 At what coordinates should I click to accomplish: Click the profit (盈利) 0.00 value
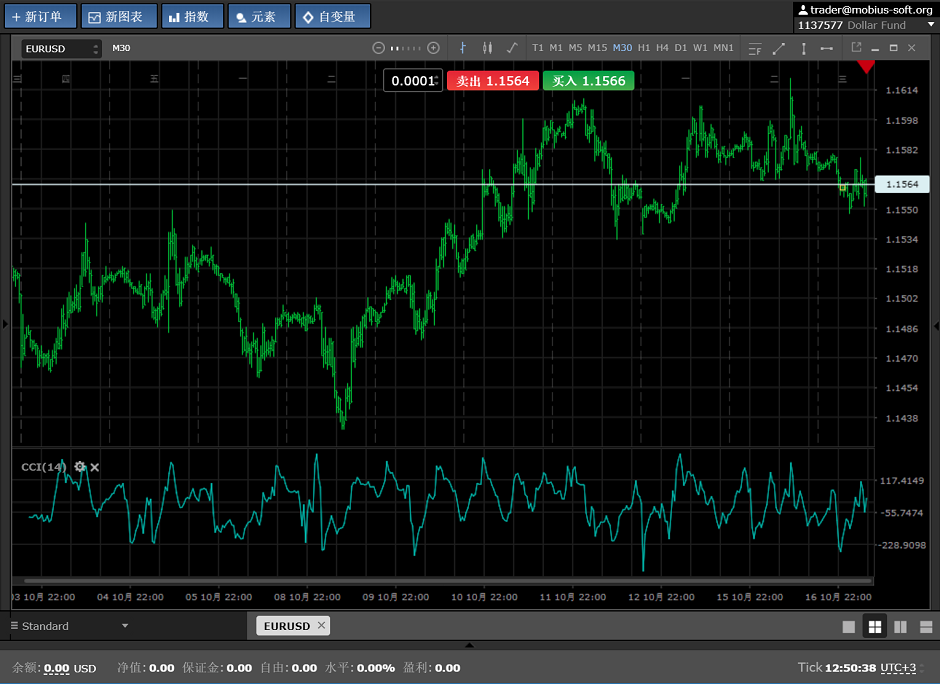pos(447,668)
